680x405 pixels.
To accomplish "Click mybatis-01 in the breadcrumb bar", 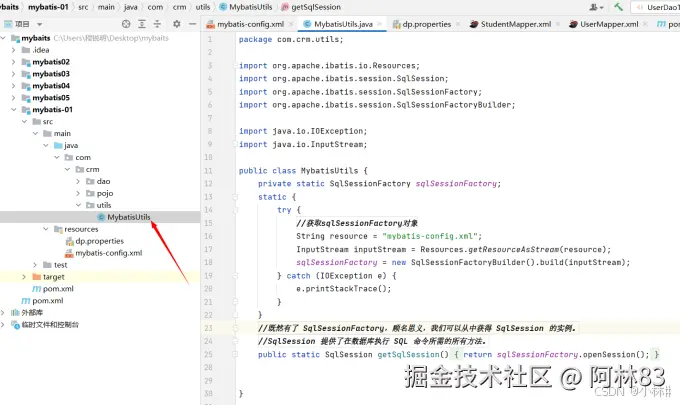I will pos(50,7).
